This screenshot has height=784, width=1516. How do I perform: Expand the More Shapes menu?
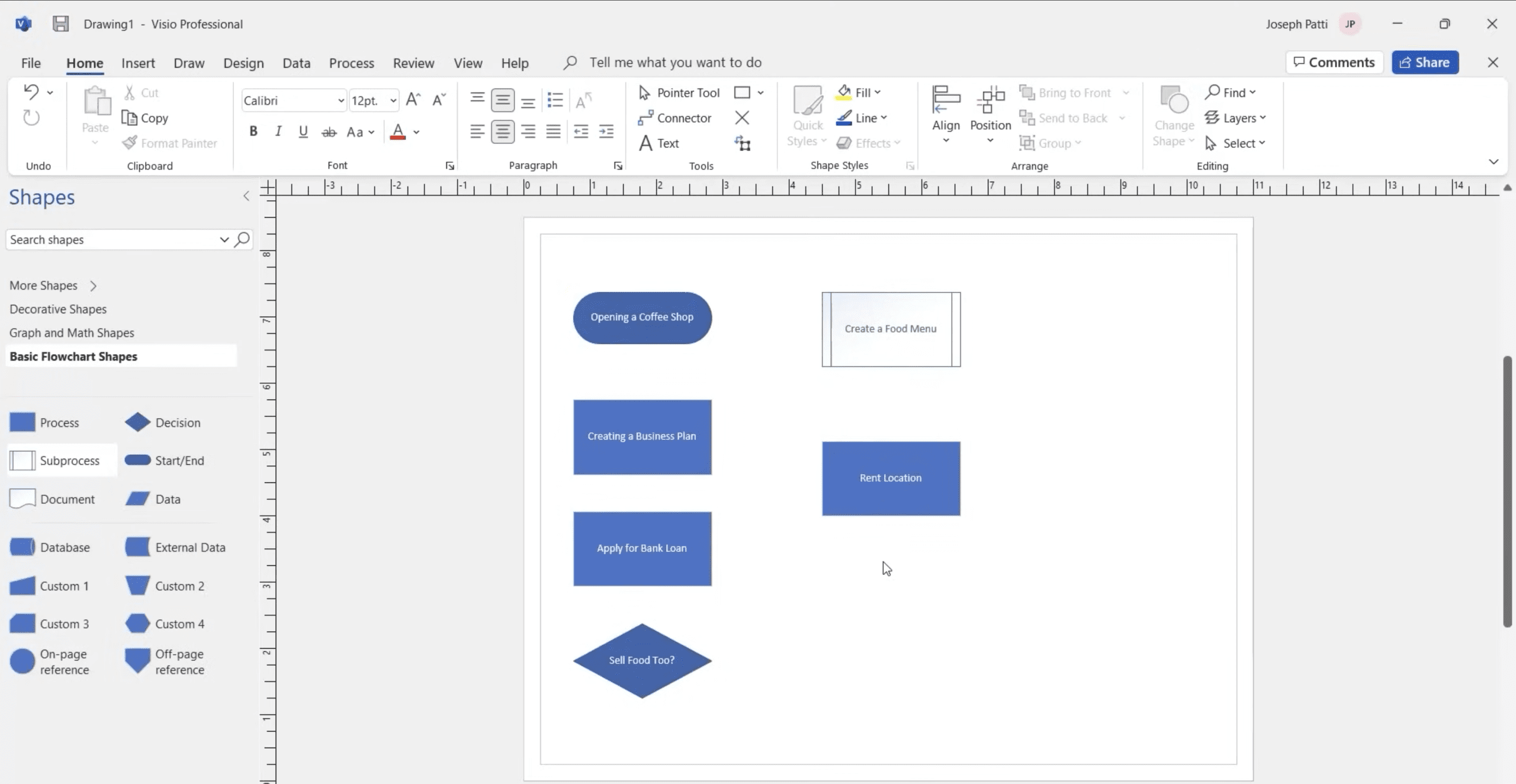coord(52,285)
